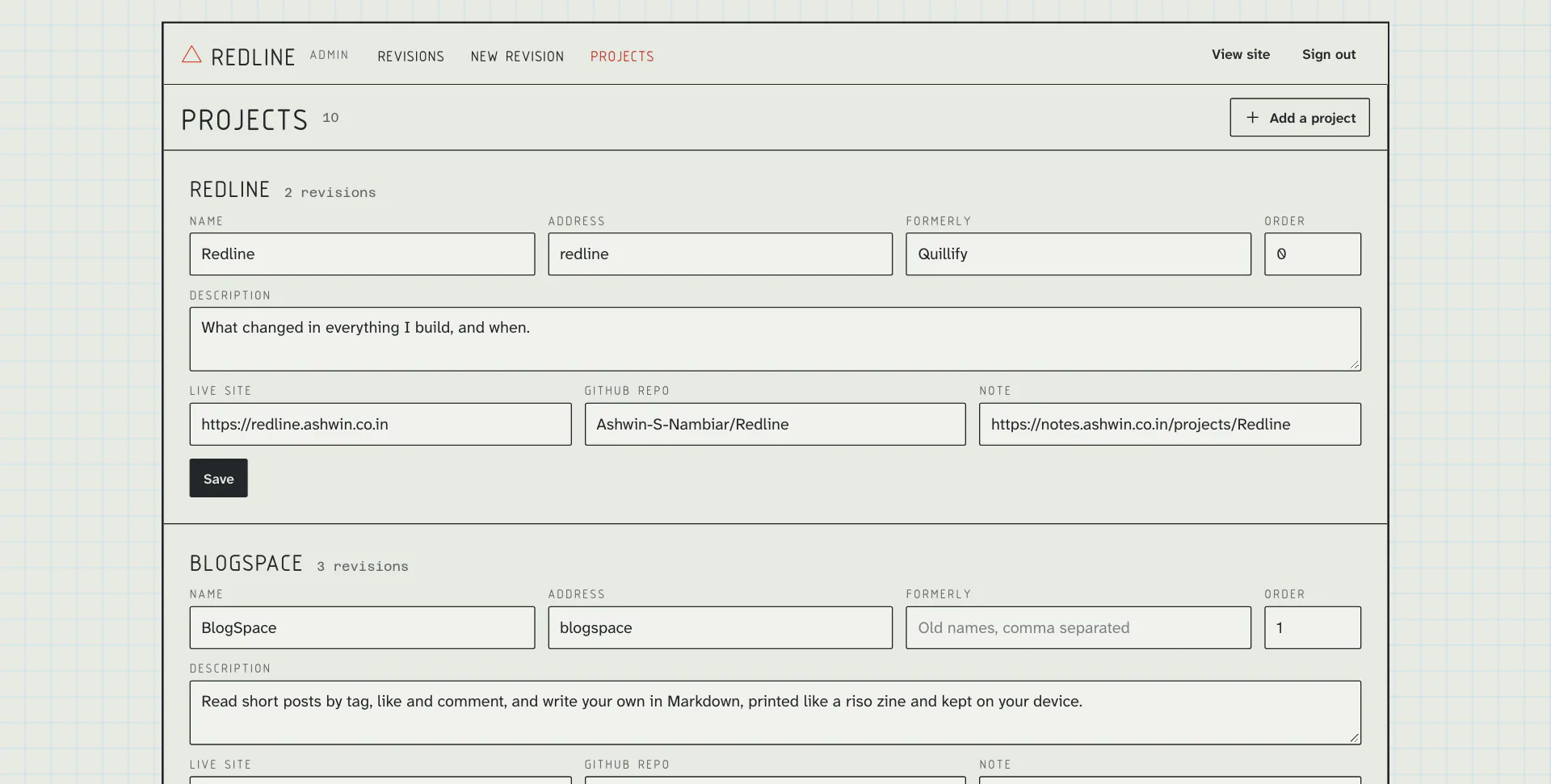1551x784 pixels.
Task: Edit the BlogSpace Description textarea
Action: pyautogui.click(x=775, y=712)
